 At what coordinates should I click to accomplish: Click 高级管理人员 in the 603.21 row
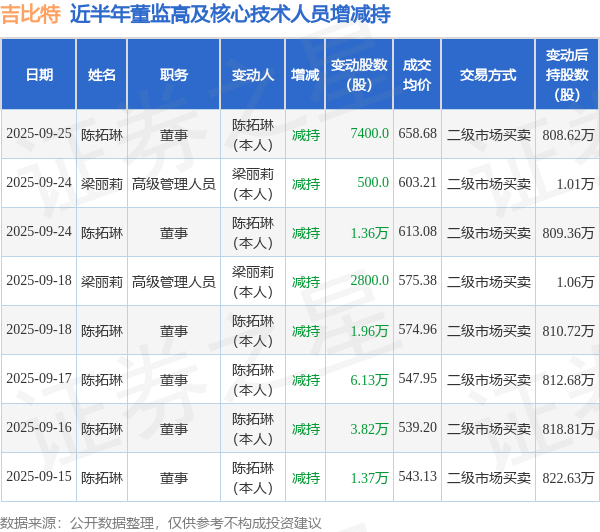(174, 184)
